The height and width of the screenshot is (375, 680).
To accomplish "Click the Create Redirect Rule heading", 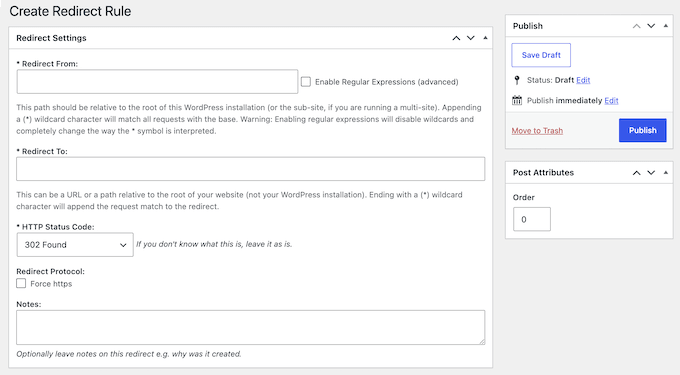I will [x=70, y=11].
